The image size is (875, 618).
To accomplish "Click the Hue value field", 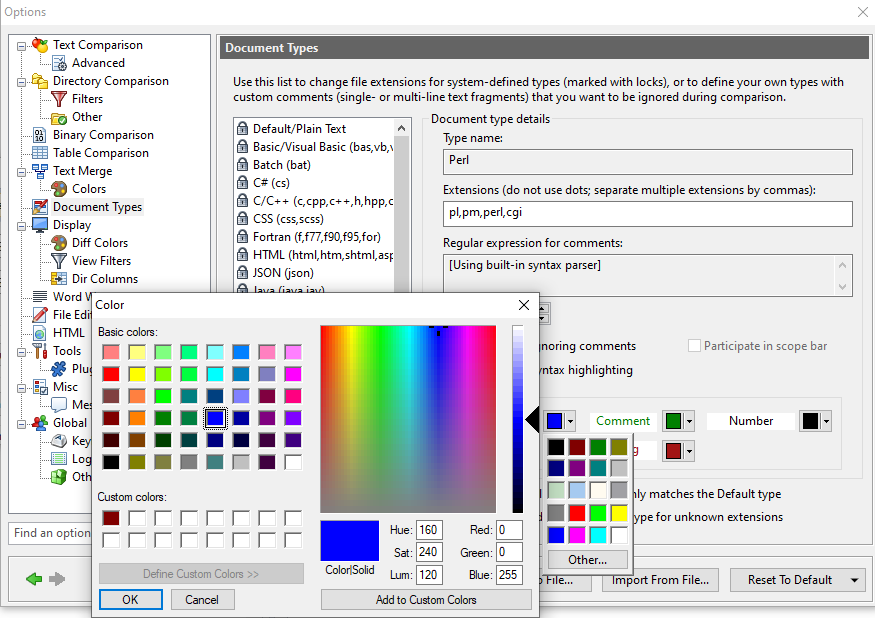I will 429,530.
